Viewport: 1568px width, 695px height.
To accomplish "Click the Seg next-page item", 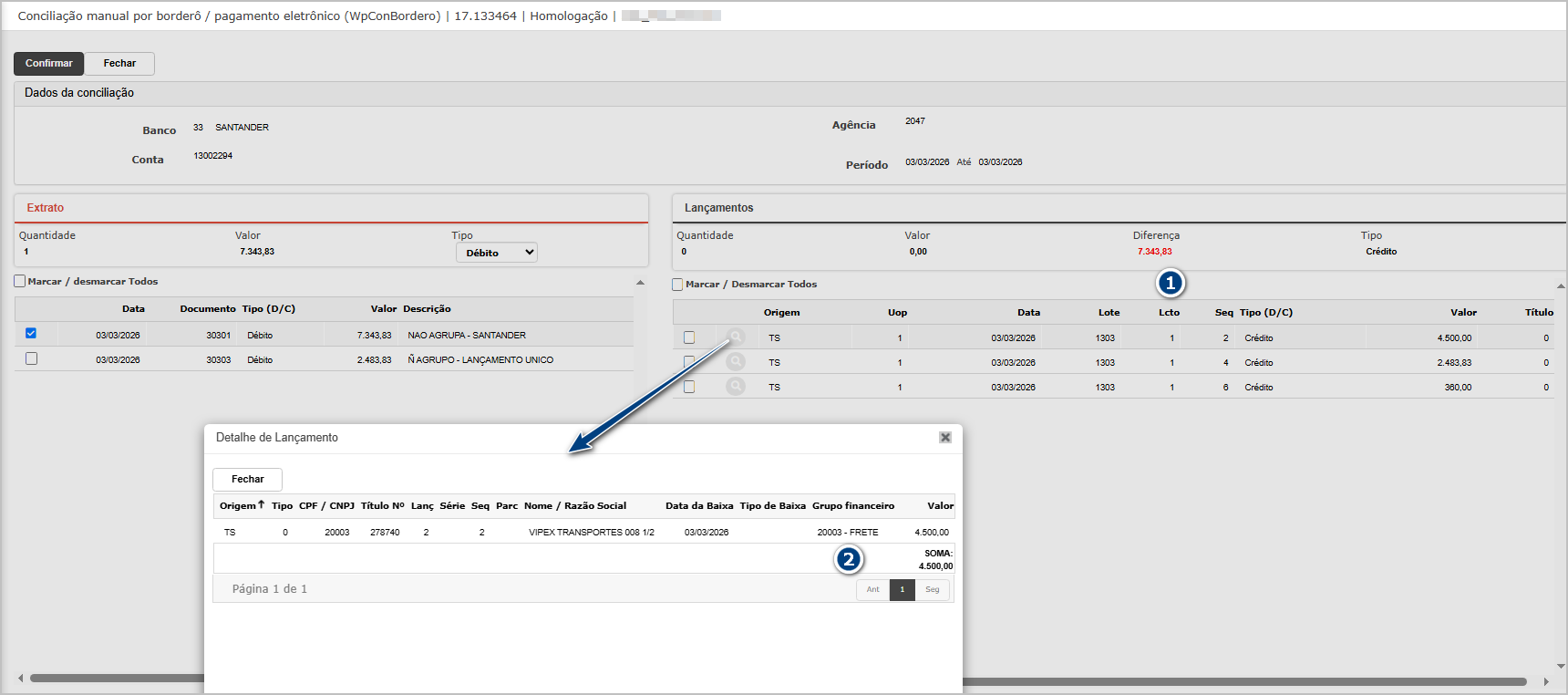I will [x=932, y=589].
